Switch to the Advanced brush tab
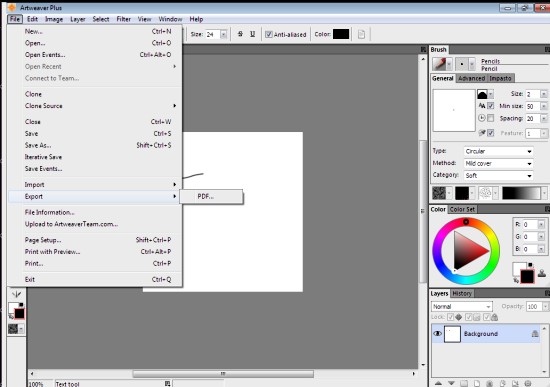 (x=471, y=78)
